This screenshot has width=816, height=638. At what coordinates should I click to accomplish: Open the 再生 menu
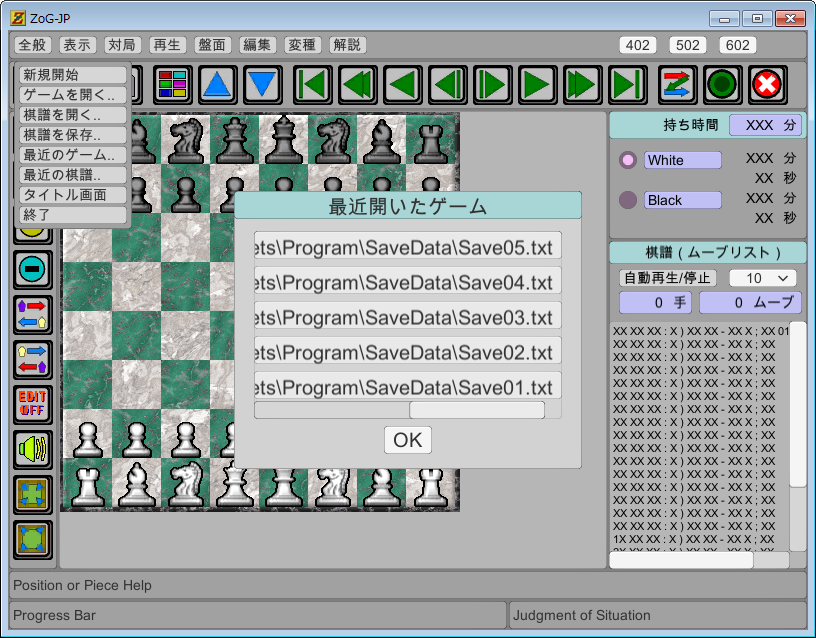click(167, 45)
